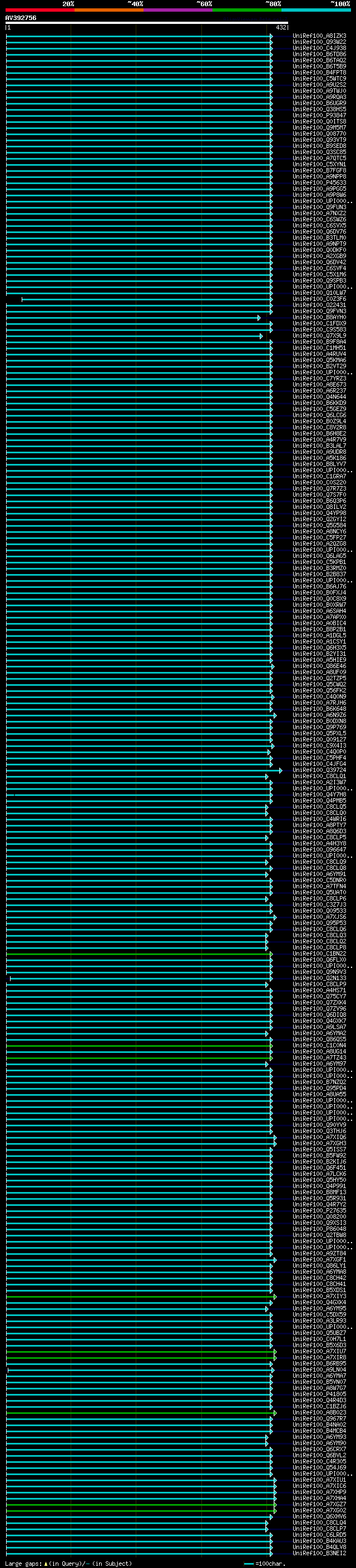Click the label UniRef100_C0Z3F6
The height and width of the screenshot is (1568, 356).
click(319, 299)
